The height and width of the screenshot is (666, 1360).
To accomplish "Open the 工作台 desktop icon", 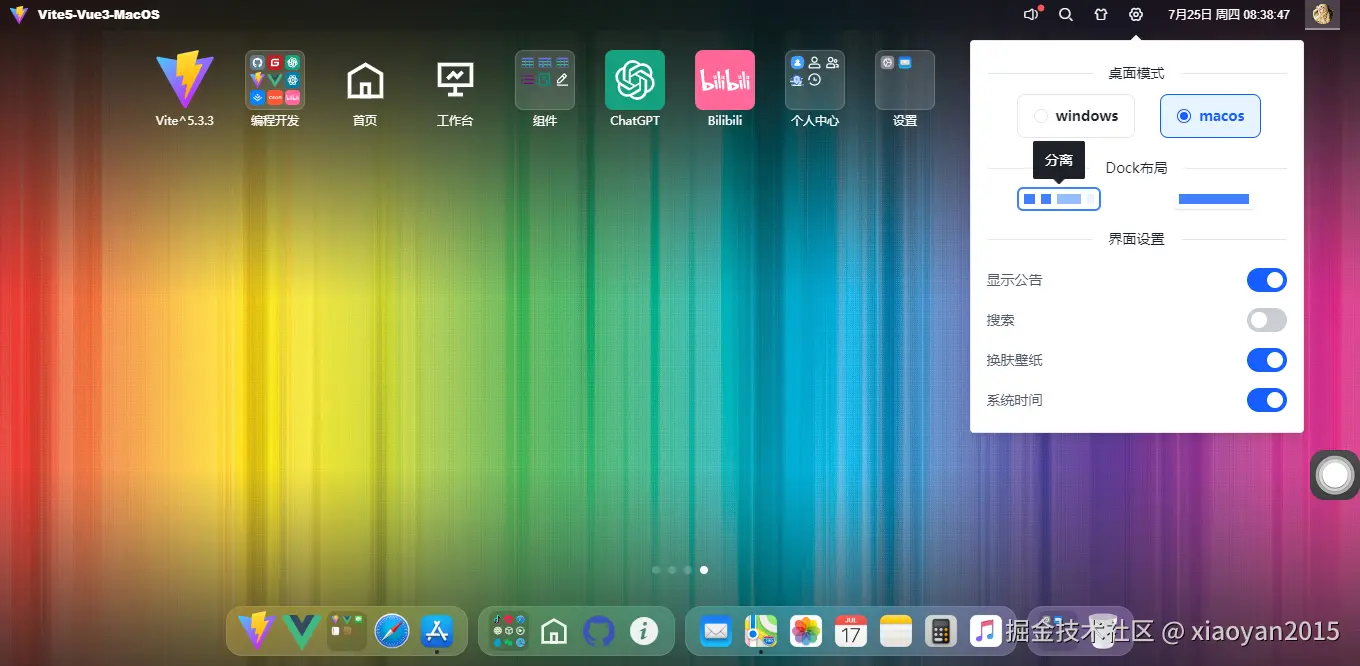I will click(x=454, y=80).
